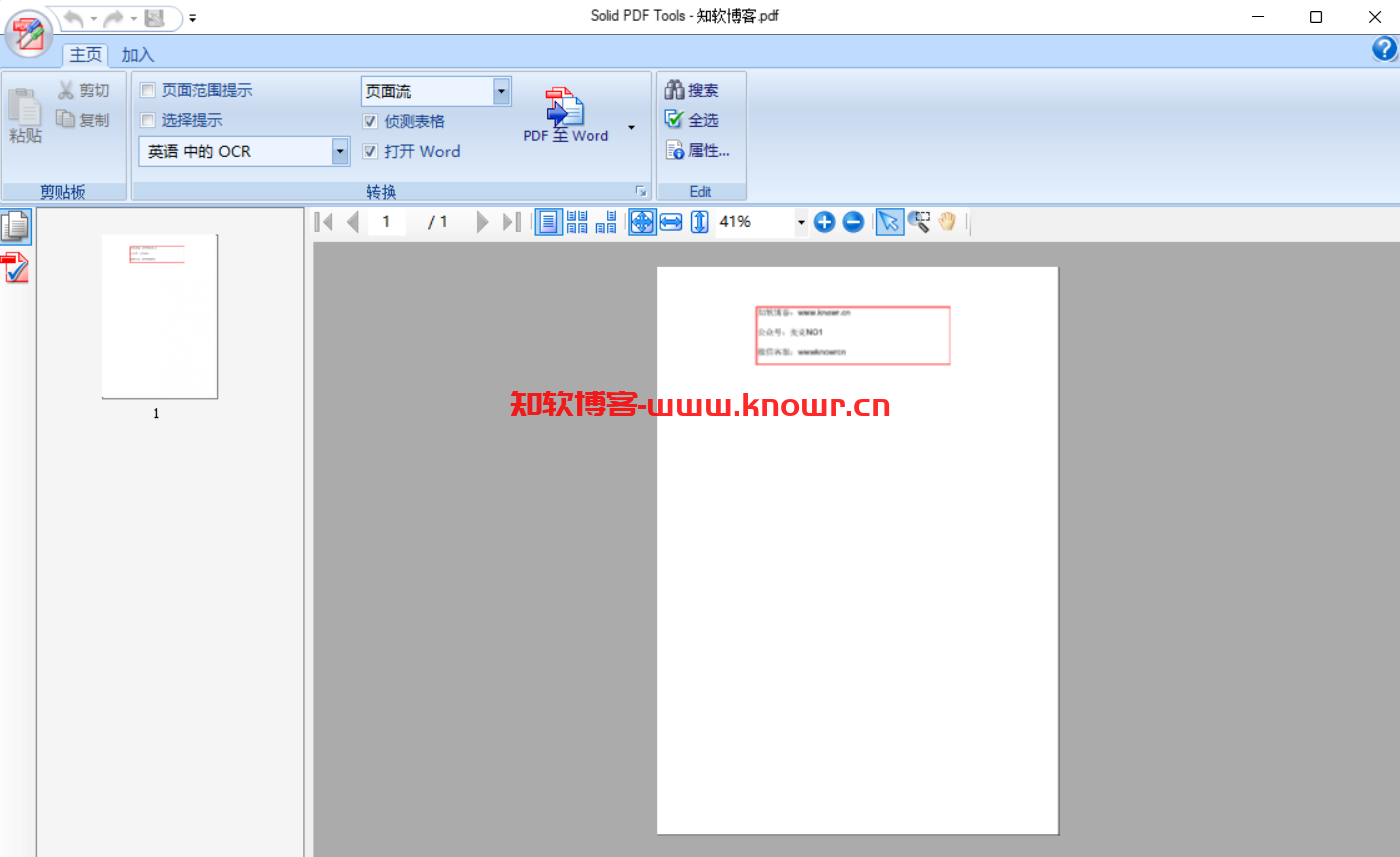Uncheck the 打开 Word checkbox

pos(370,152)
